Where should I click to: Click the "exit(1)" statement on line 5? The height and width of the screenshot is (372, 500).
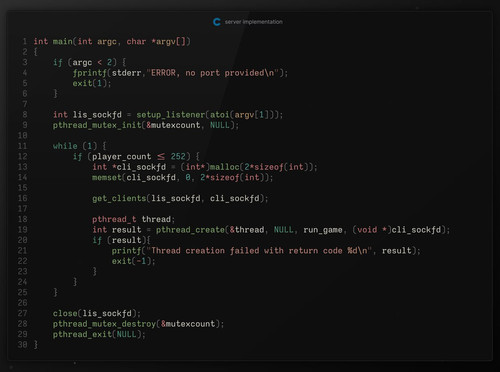(x=92, y=83)
